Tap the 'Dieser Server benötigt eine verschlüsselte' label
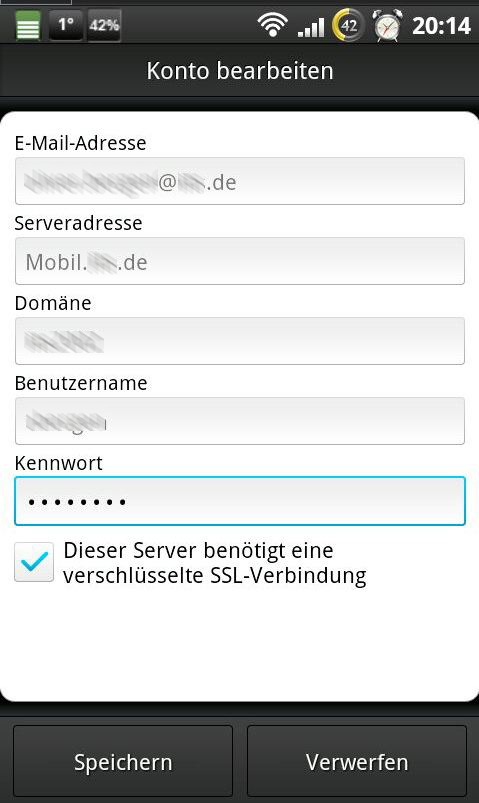479x803 pixels. pyautogui.click(x=214, y=563)
